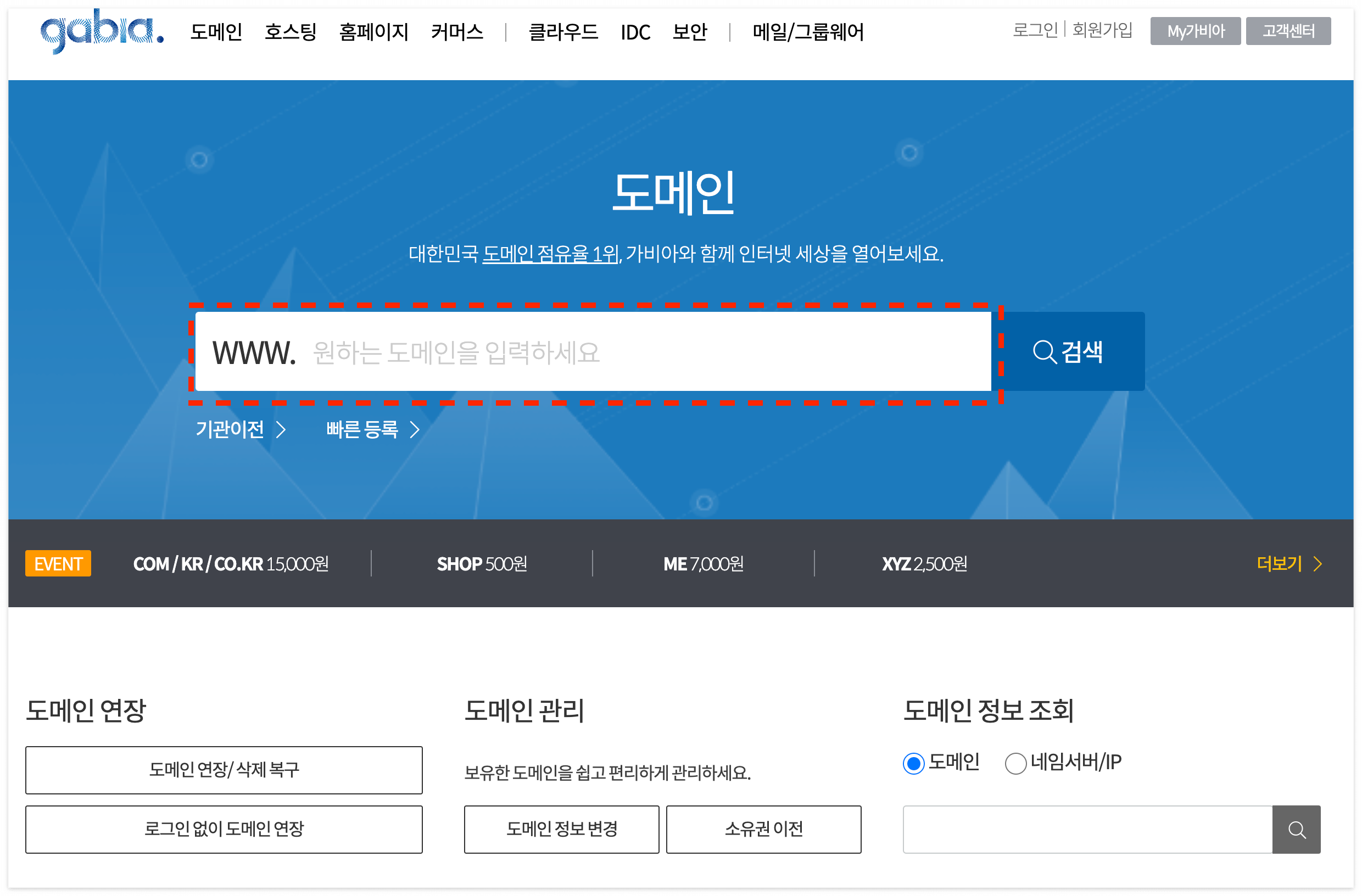The image size is (1362, 896).
Task: Click chevron next to 빠른 등록
Action: [x=415, y=429]
